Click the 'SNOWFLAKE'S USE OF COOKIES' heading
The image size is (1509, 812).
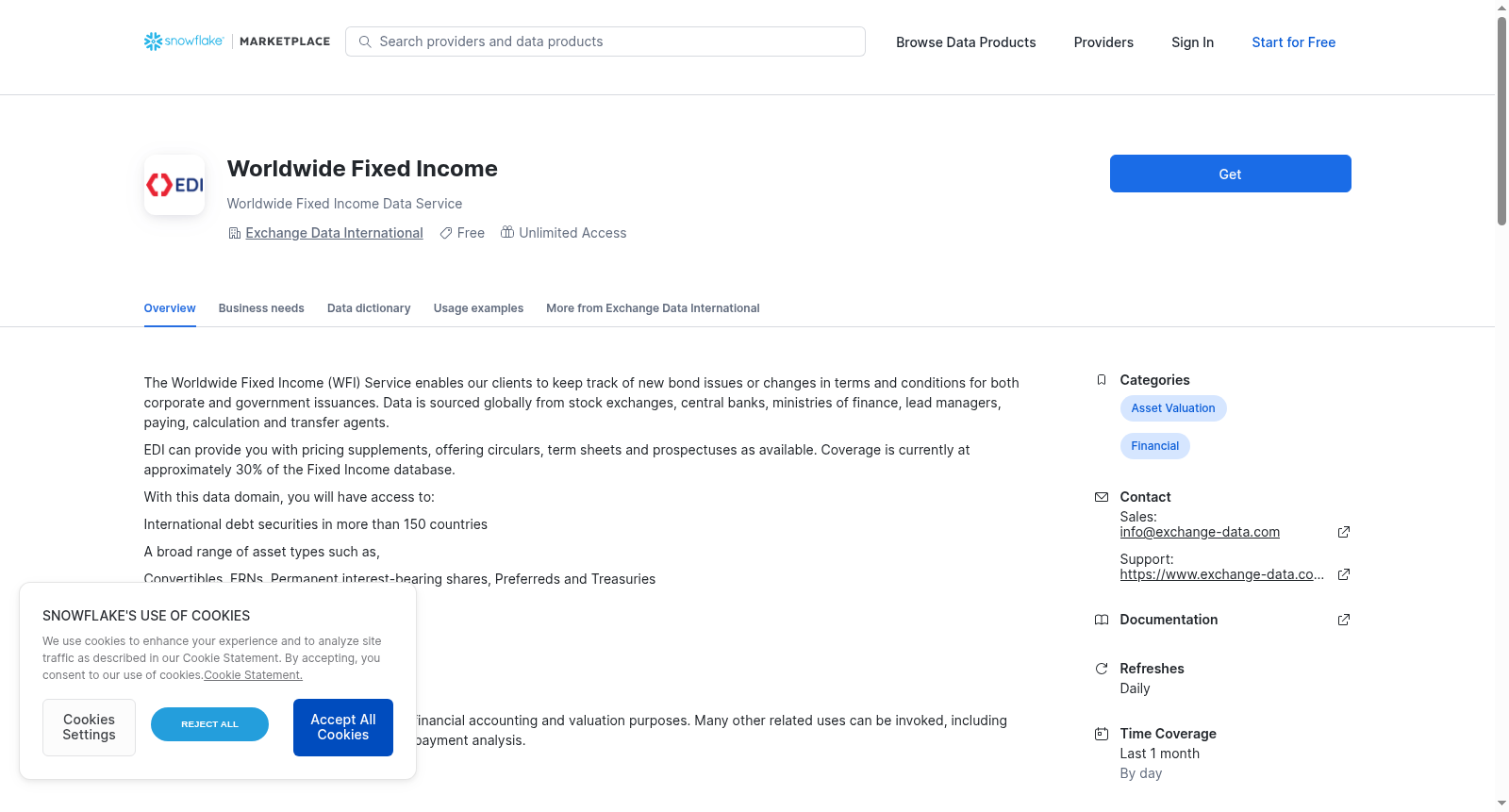[146, 616]
